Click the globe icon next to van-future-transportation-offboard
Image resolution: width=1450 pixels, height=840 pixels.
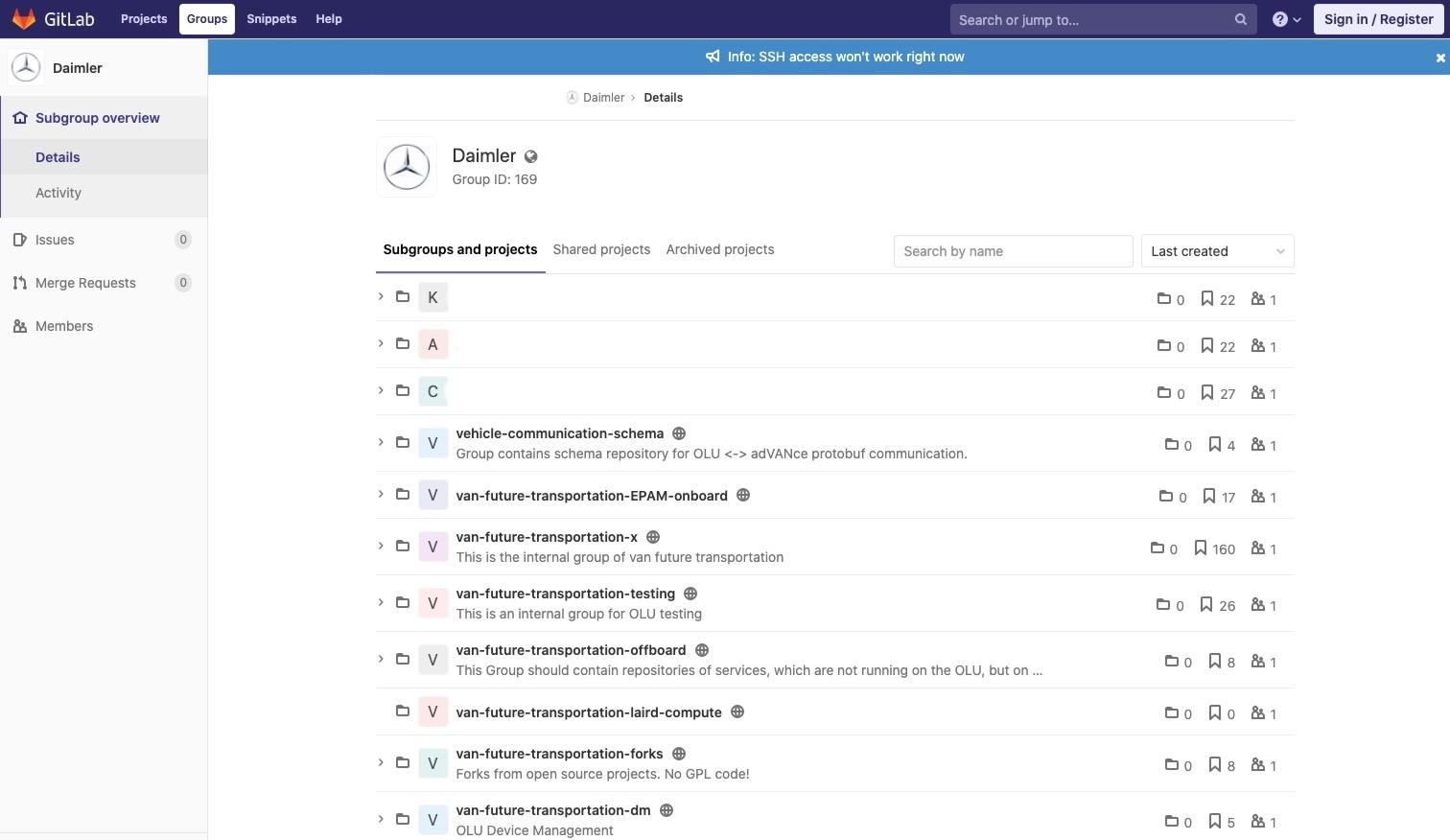tap(702, 650)
